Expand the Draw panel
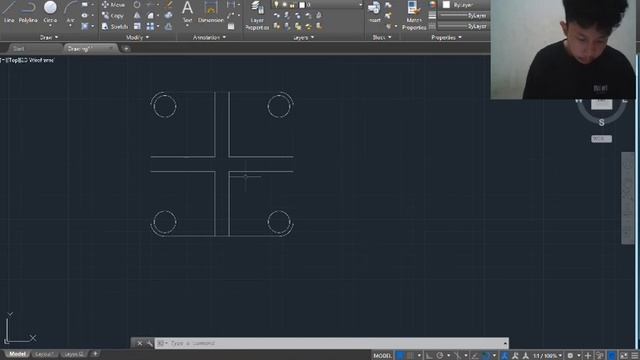Viewport: 640px width, 360px height. [49, 37]
